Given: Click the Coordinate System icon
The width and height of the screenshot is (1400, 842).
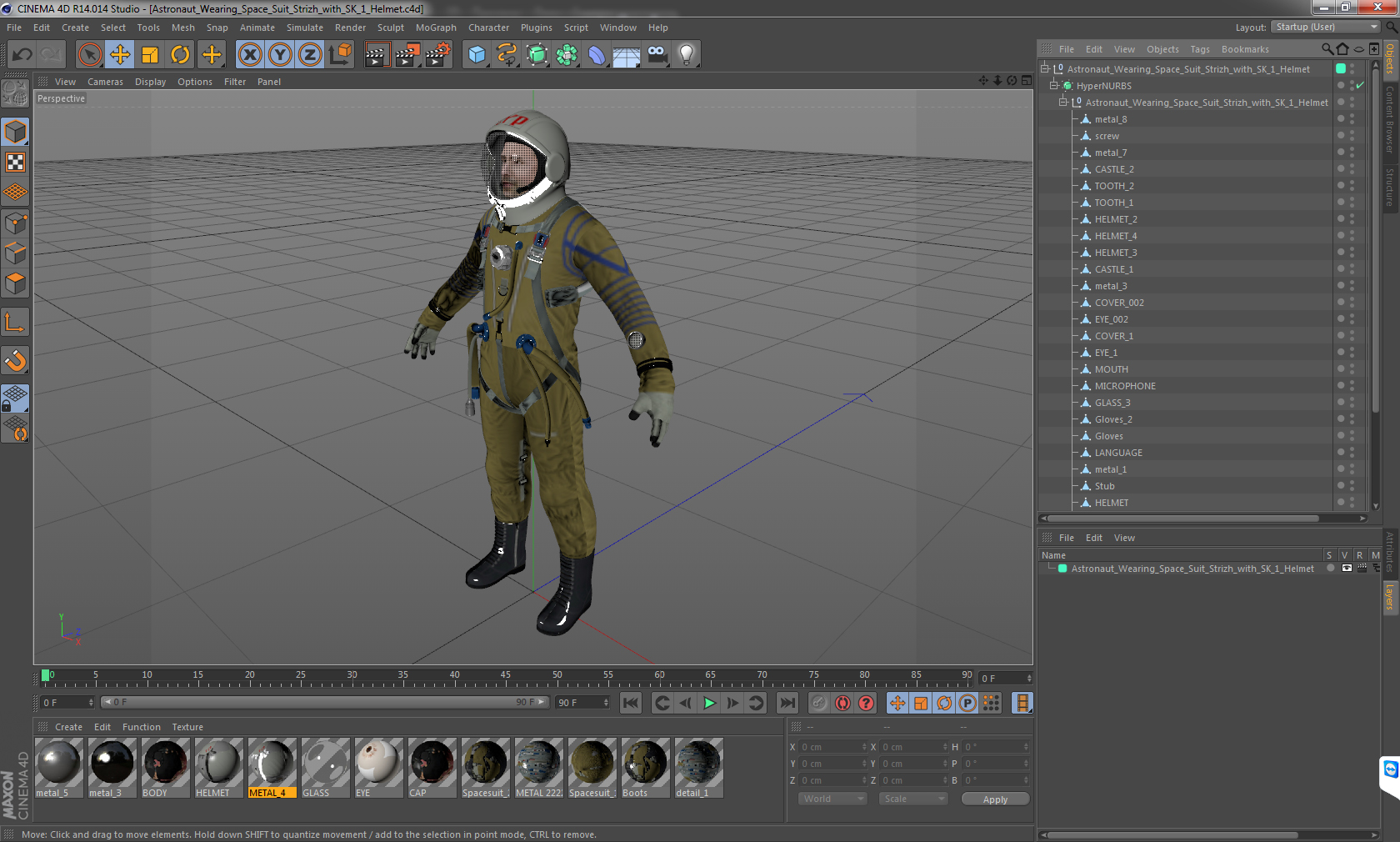Looking at the screenshot, I should 340,55.
